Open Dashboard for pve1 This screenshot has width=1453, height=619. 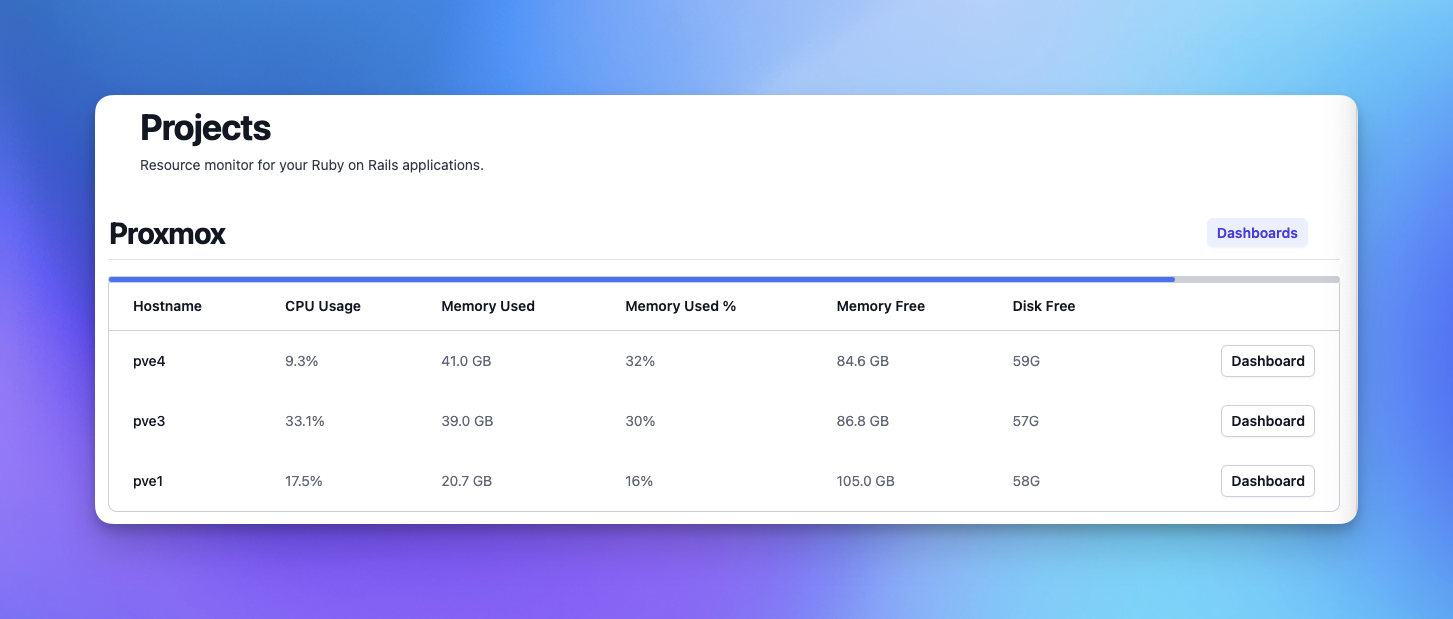point(1267,481)
